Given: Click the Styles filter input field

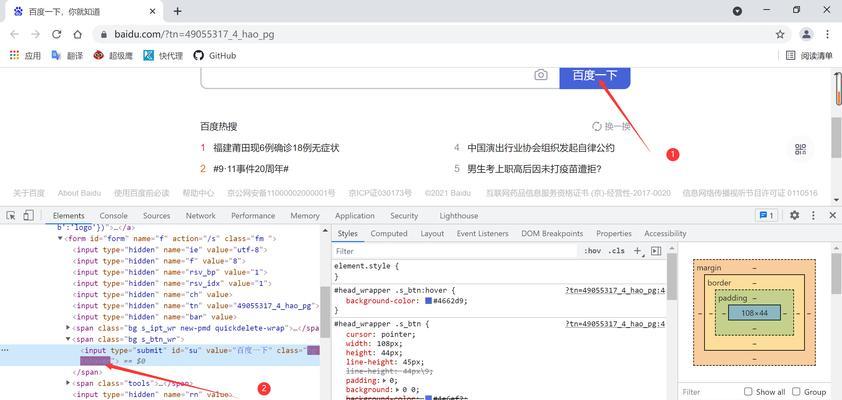Looking at the screenshot, I should point(455,251).
